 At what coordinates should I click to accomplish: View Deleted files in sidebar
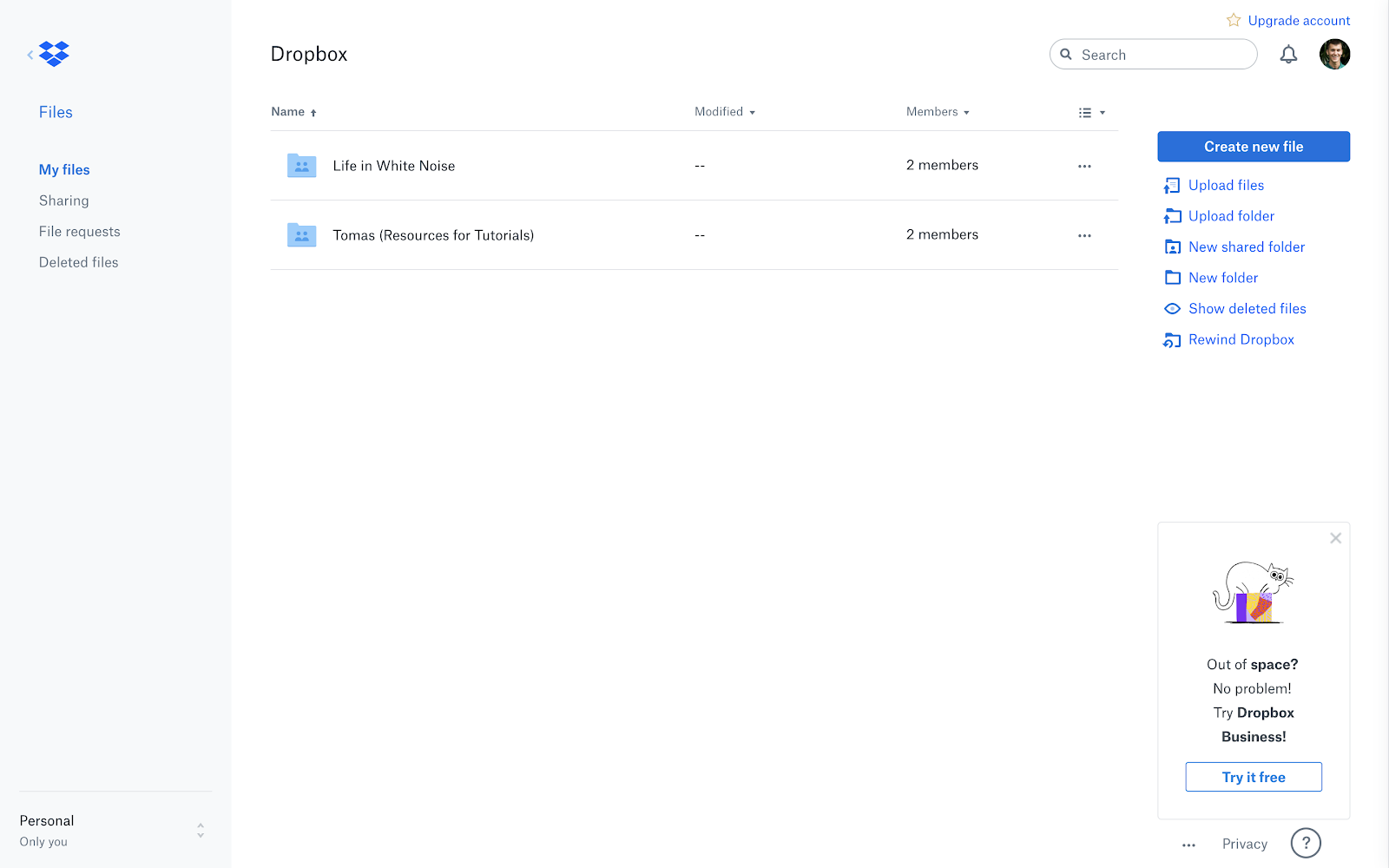point(78,262)
